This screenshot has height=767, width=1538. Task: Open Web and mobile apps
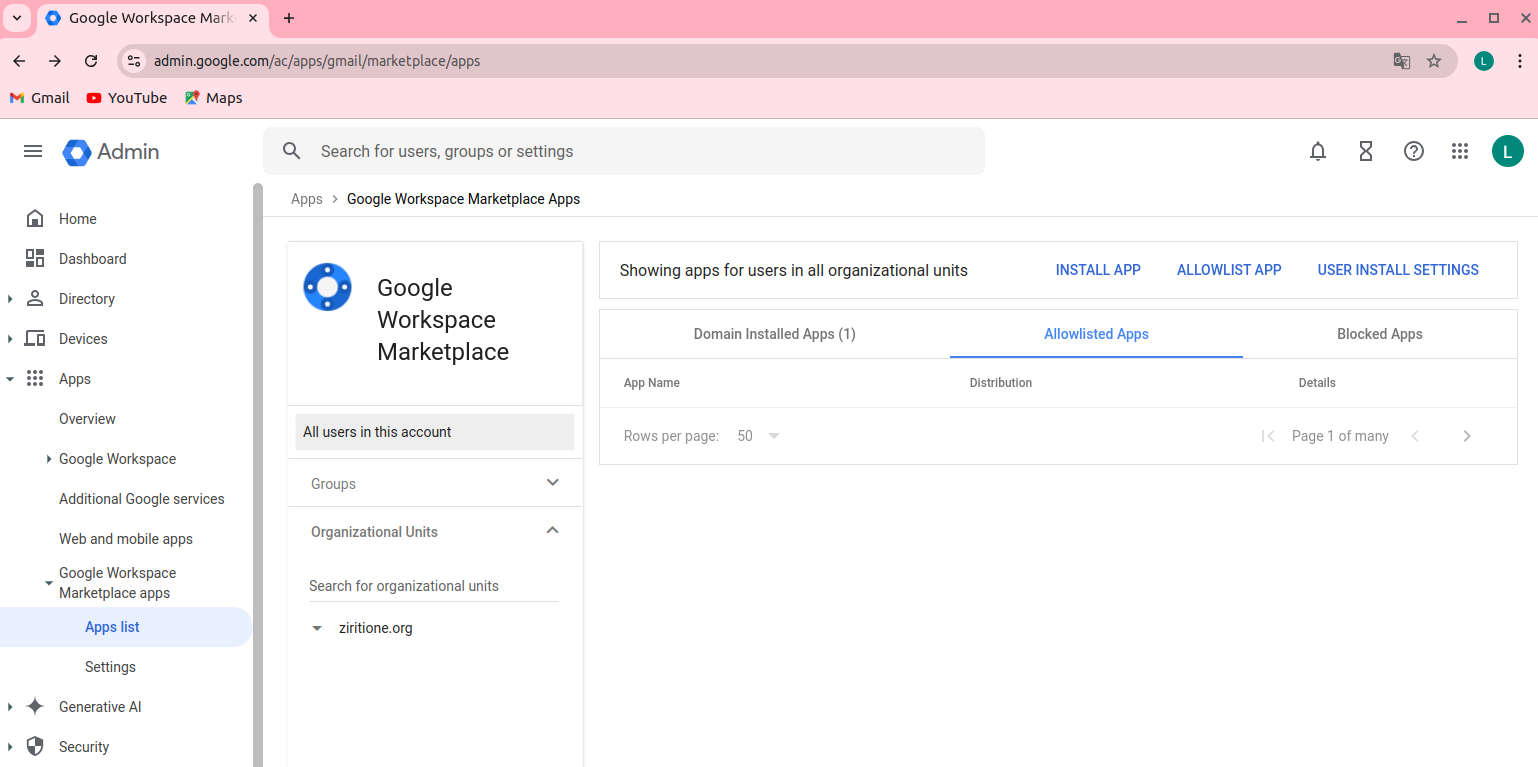pos(126,539)
